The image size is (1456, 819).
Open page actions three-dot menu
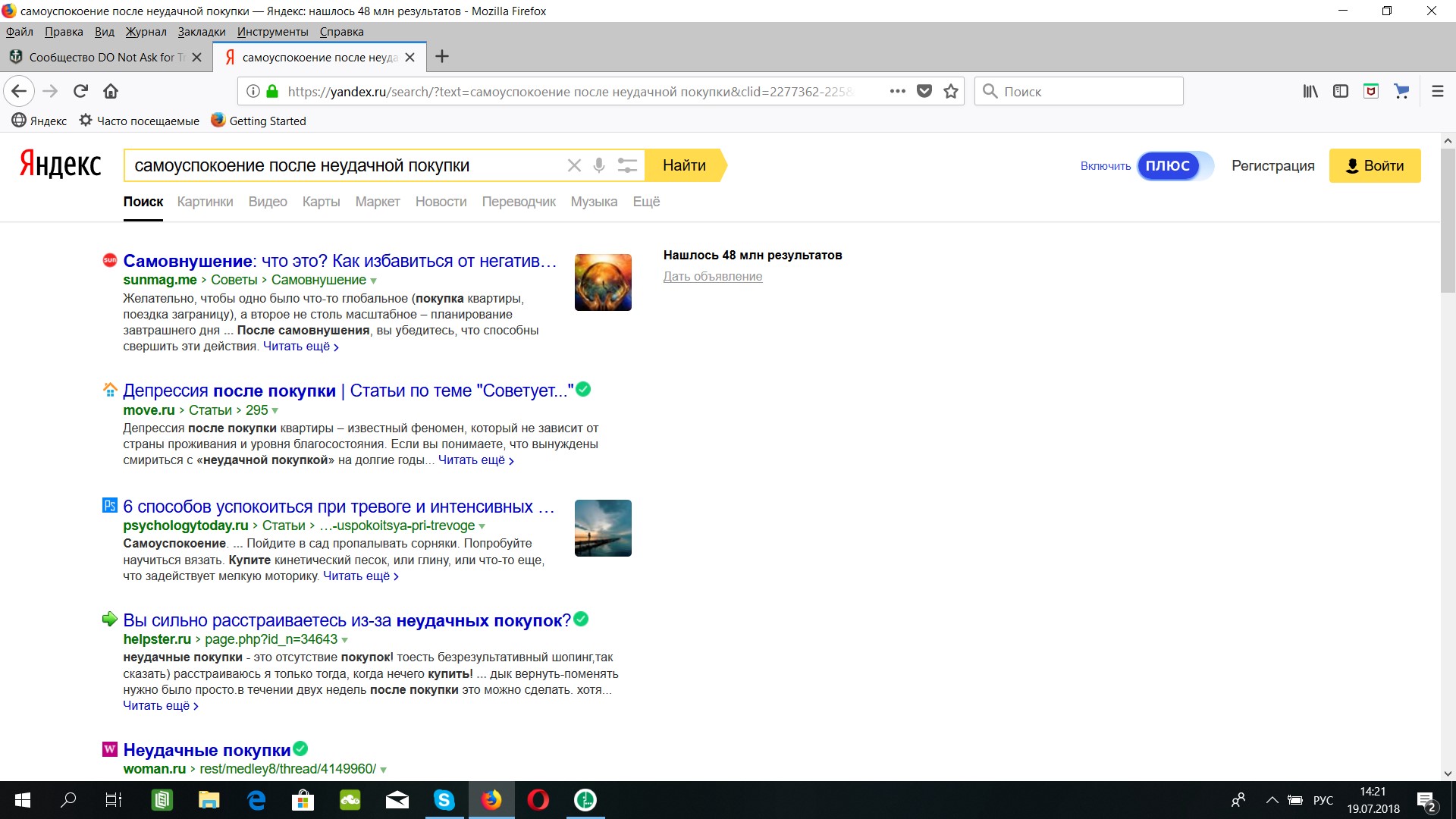(x=898, y=91)
